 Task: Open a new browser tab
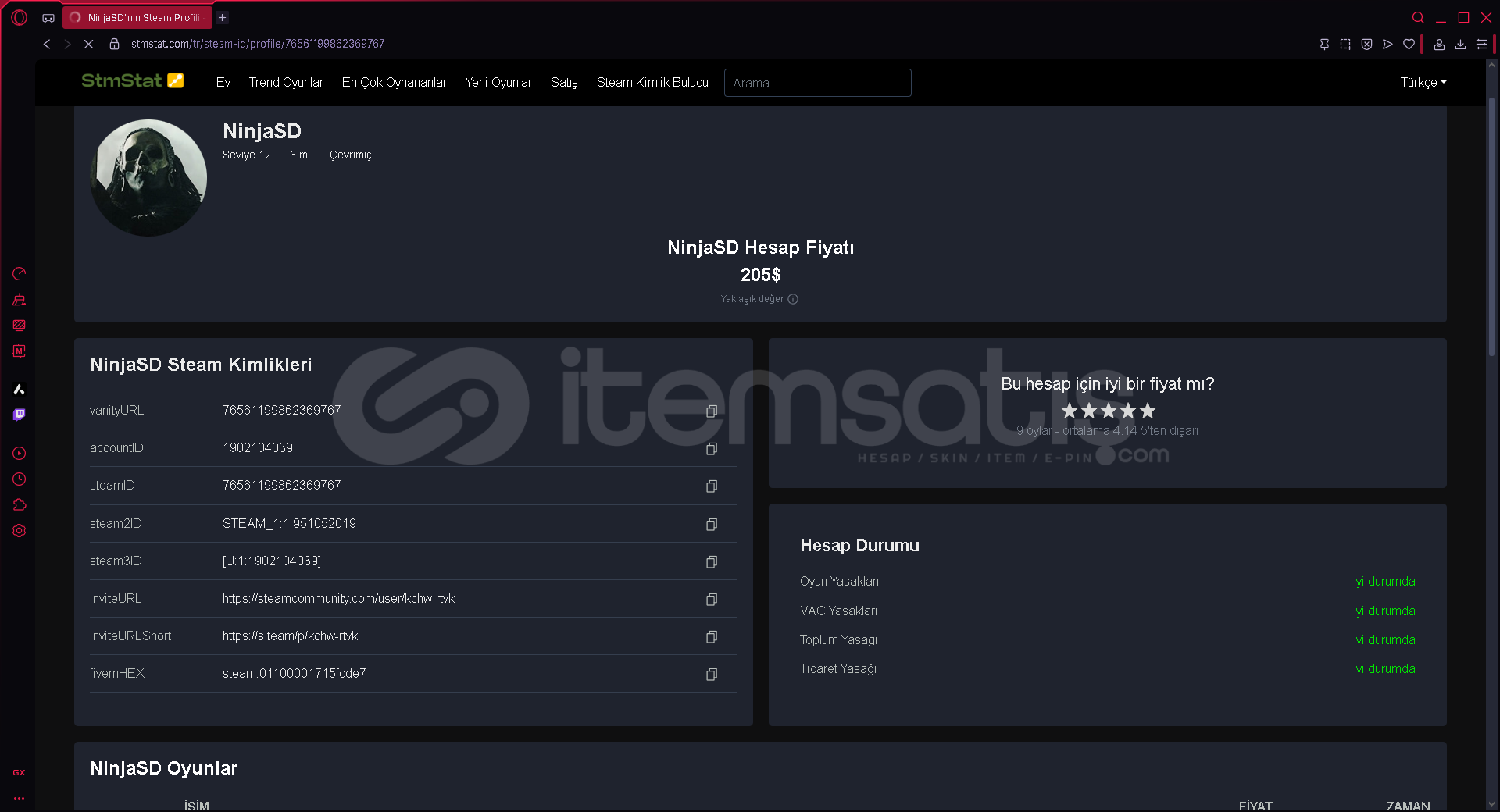(223, 17)
